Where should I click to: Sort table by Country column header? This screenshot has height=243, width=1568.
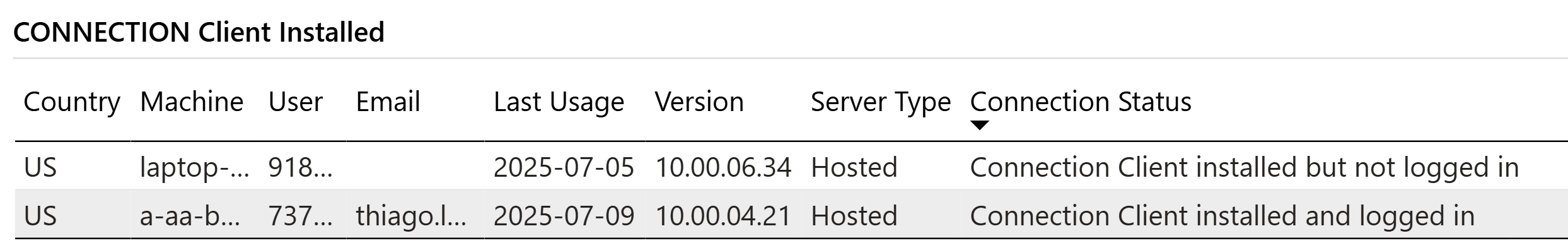(72, 102)
